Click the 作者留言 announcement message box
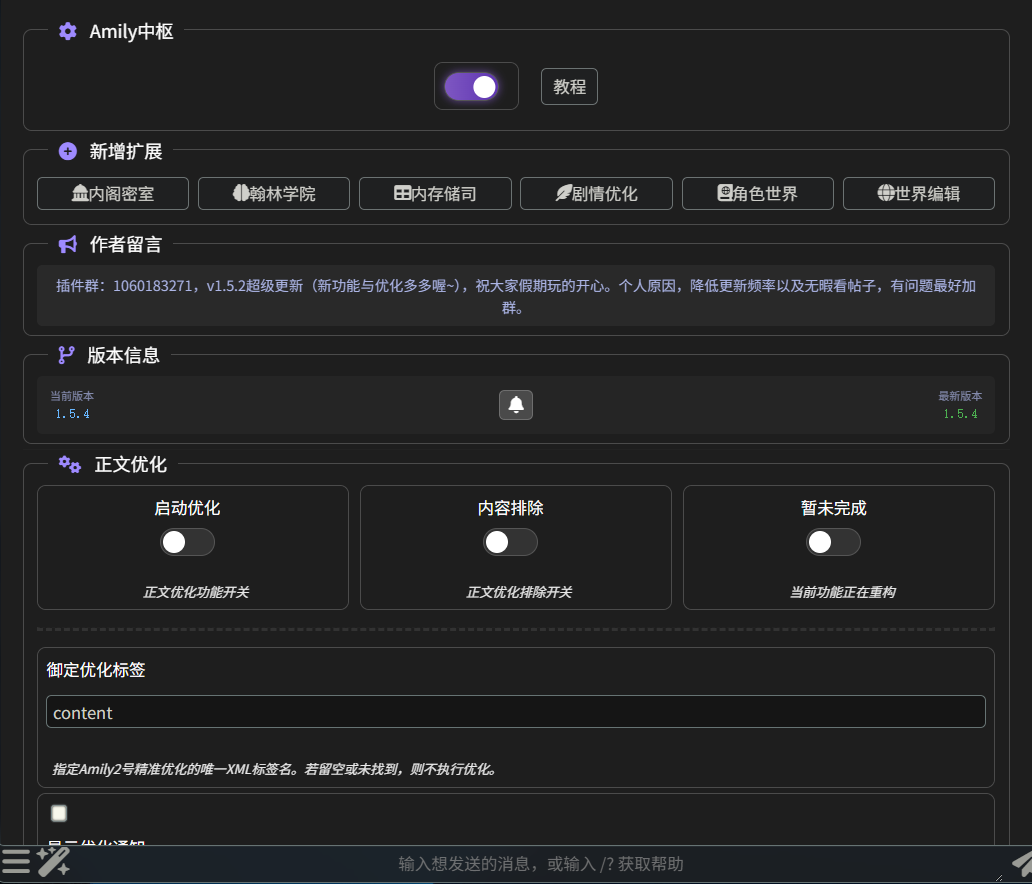Image resolution: width=1032 pixels, height=884 pixels. click(x=515, y=296)
